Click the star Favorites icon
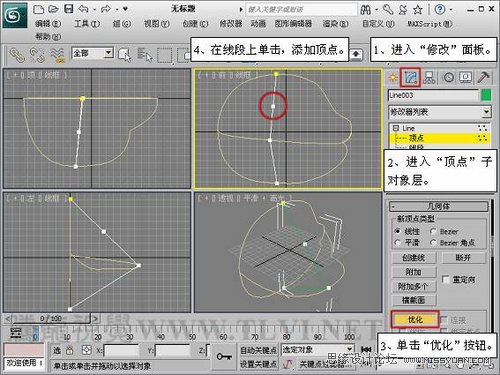 (418, 10)
